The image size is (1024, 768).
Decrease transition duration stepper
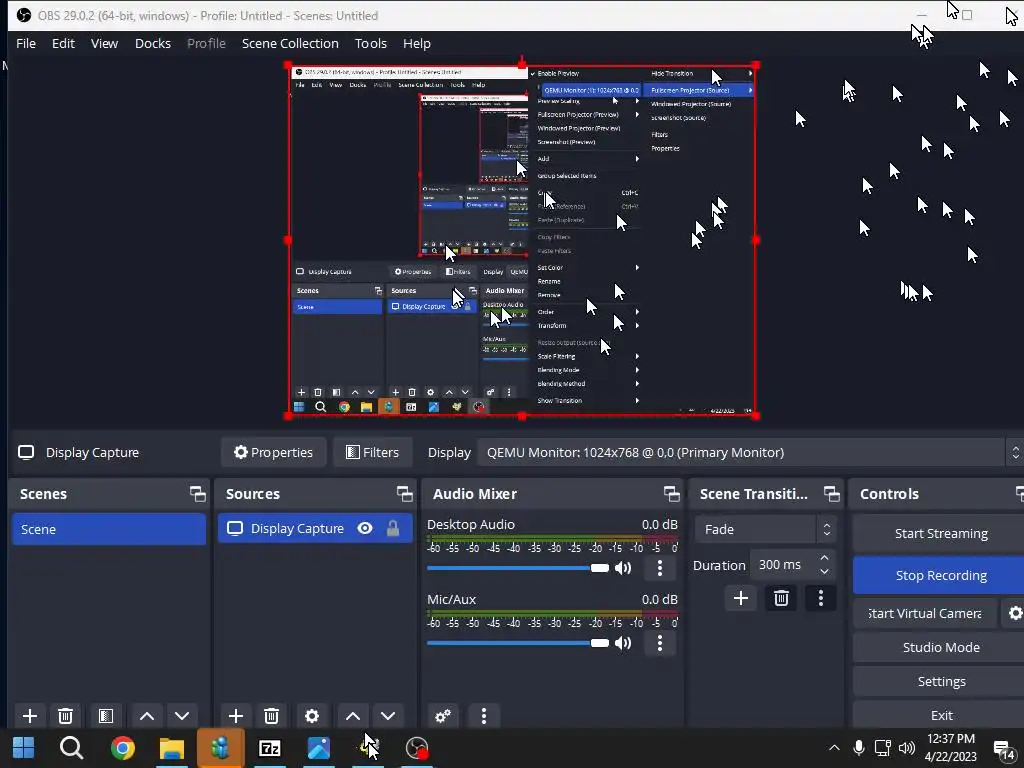(x=824, y=571)
